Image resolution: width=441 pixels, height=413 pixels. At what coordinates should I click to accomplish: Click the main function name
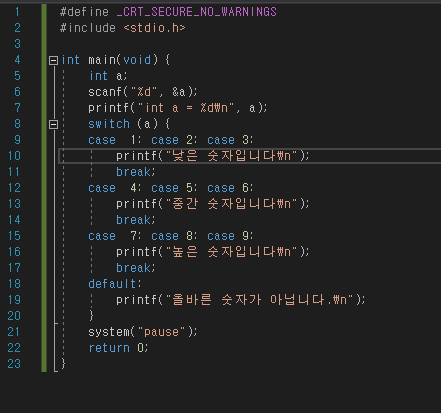(102, 60)
